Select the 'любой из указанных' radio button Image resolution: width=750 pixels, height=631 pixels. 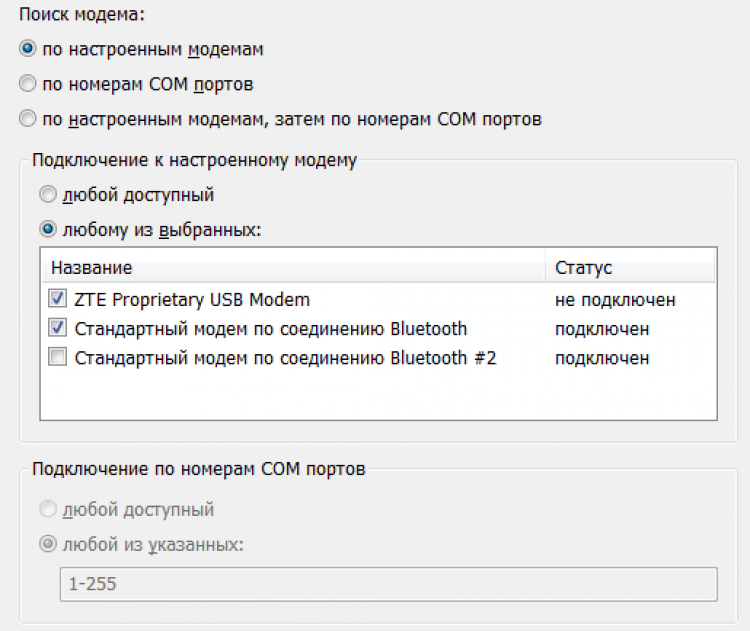coord(47,545)
